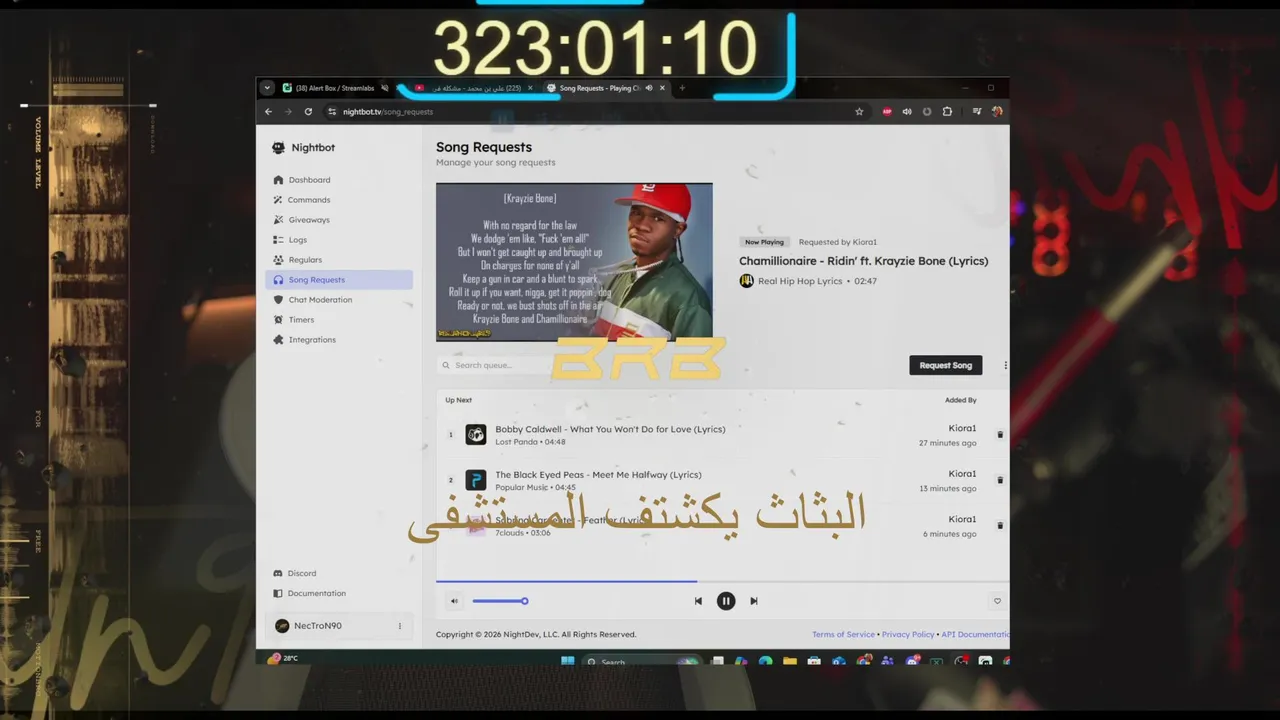Click the browser profile avatar

(x=997, y=112)
